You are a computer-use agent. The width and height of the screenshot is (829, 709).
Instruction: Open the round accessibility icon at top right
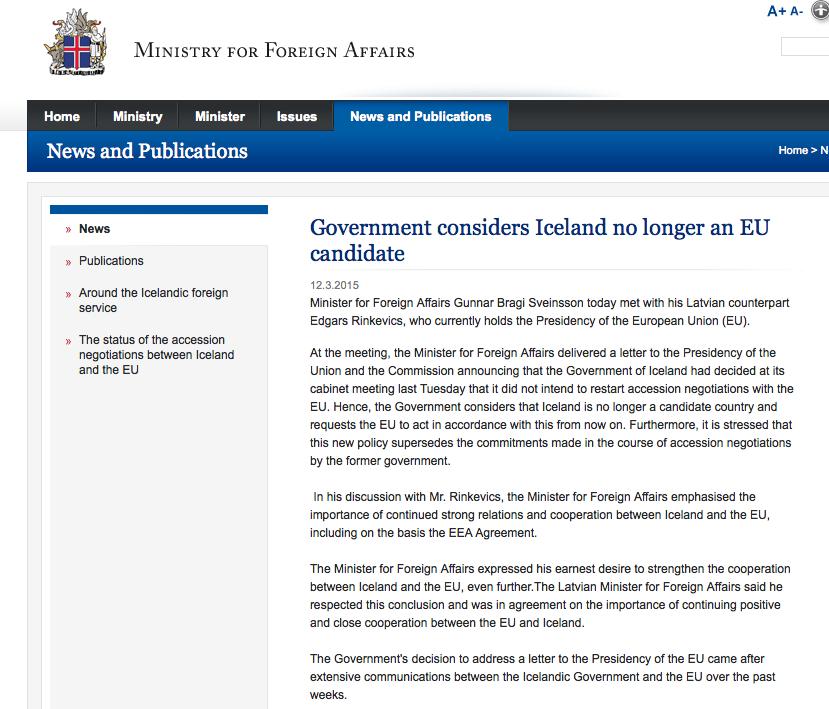point(821,10)
